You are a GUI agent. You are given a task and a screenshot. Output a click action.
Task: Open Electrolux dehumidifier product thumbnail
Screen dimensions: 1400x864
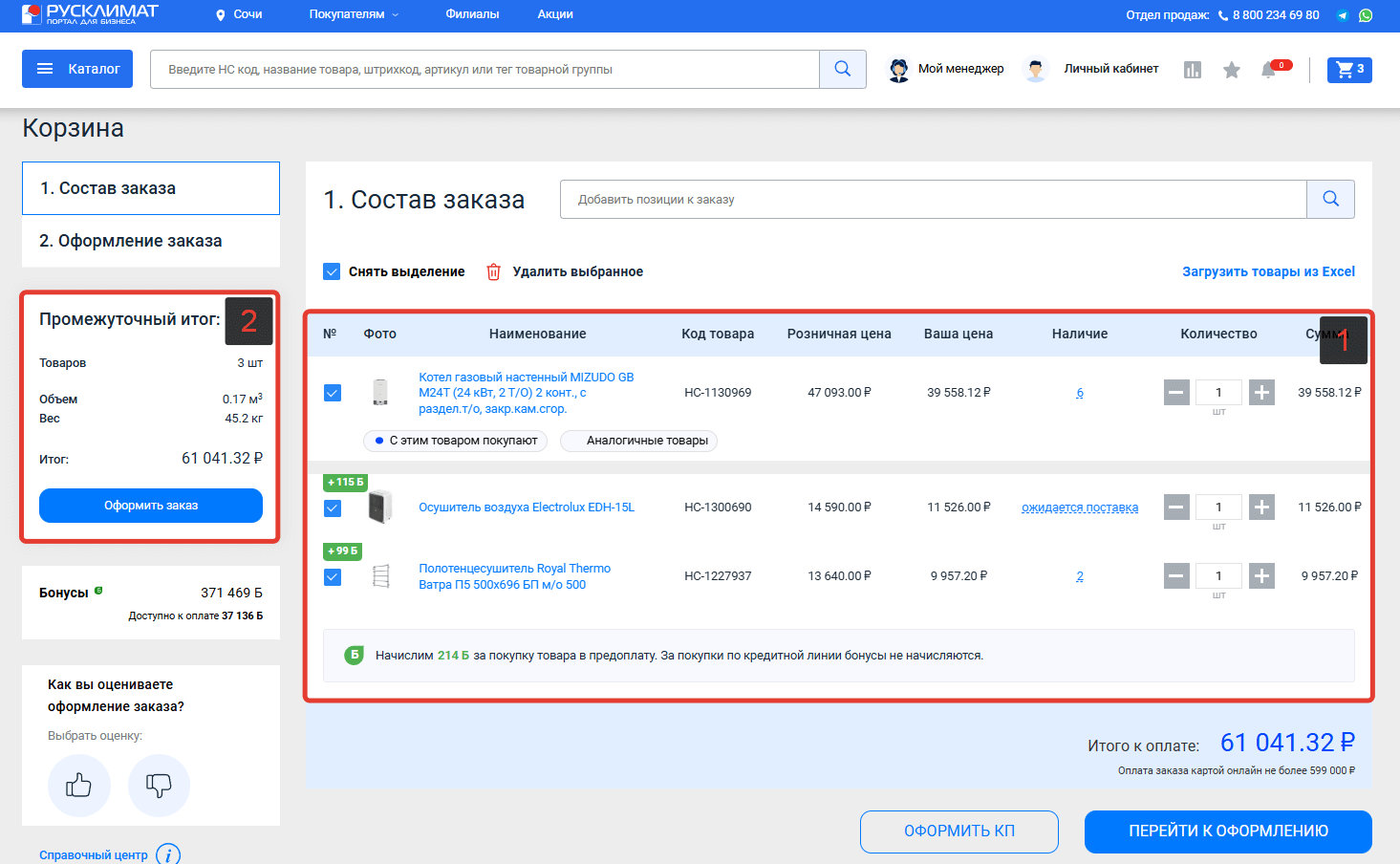(380, 507)
